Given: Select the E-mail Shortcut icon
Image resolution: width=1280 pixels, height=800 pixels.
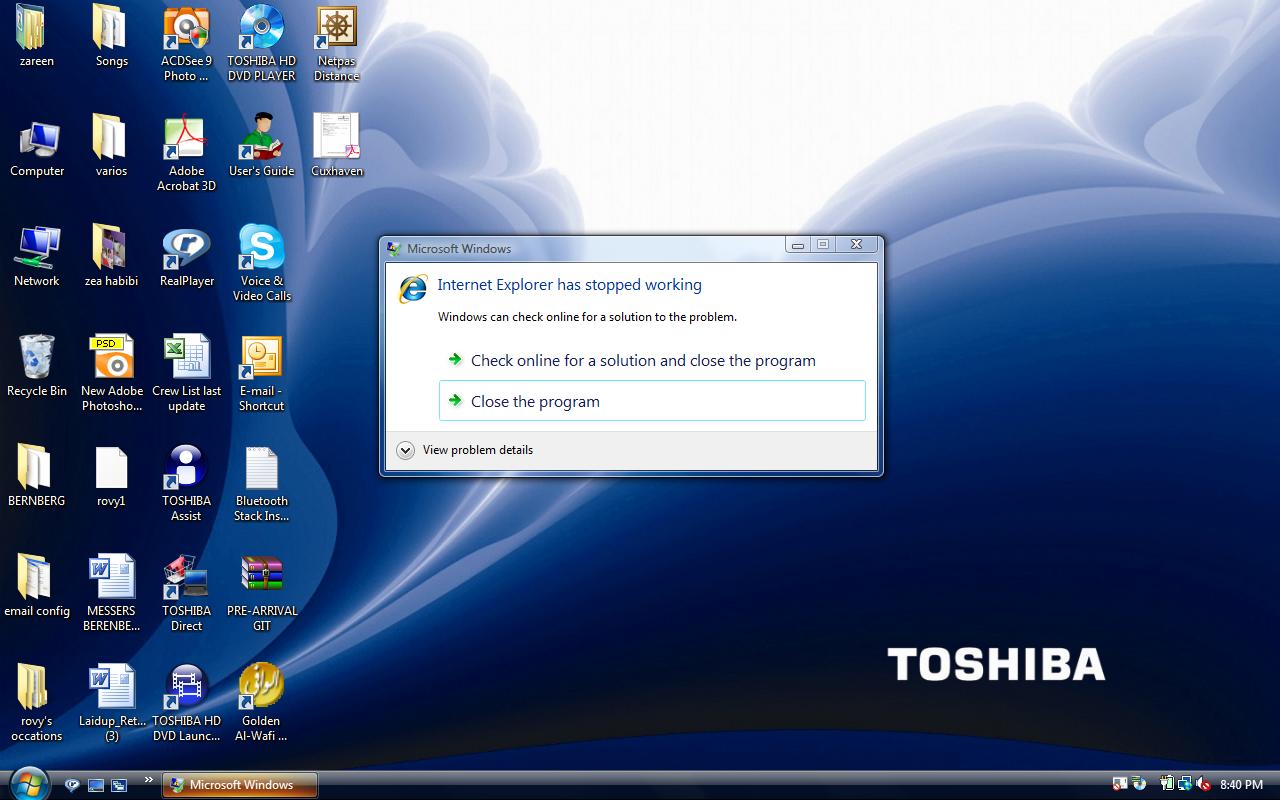Looking at the screenshot, I should [261, 373].
